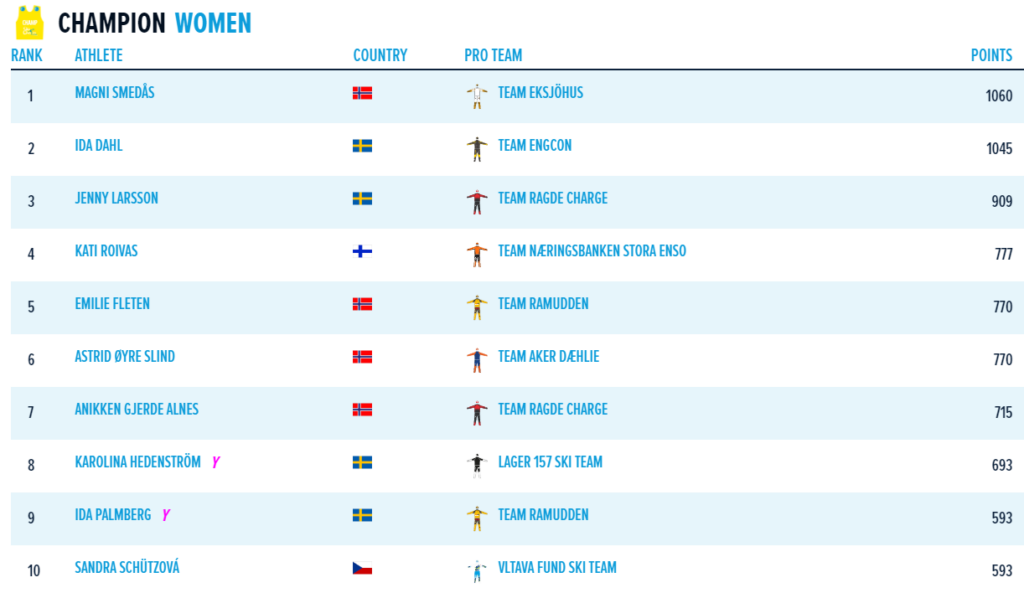The width and height of the screenshot is (1024, 593).
Task: Click Team Engcon jersey icon
Action: tap(475, 148)
